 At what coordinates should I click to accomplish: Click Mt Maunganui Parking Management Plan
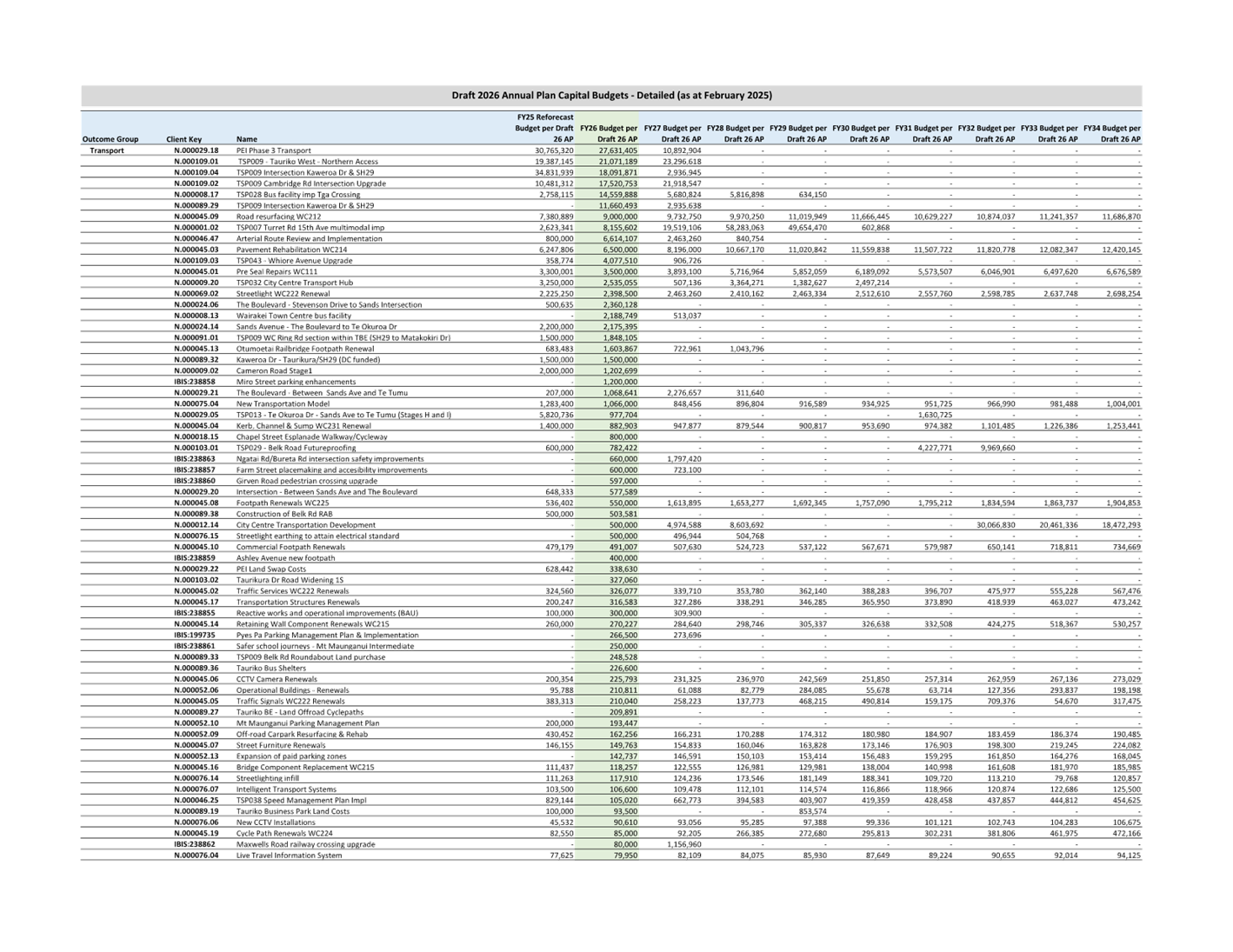(308, 723)
